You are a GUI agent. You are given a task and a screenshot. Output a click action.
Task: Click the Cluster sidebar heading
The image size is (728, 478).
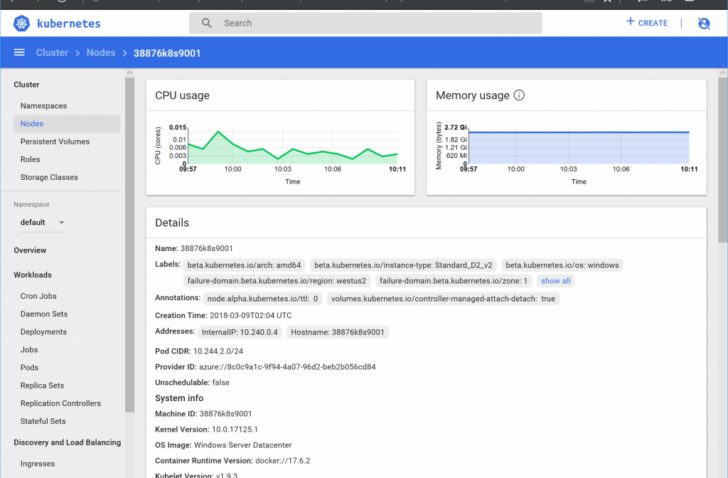(26, 84)
